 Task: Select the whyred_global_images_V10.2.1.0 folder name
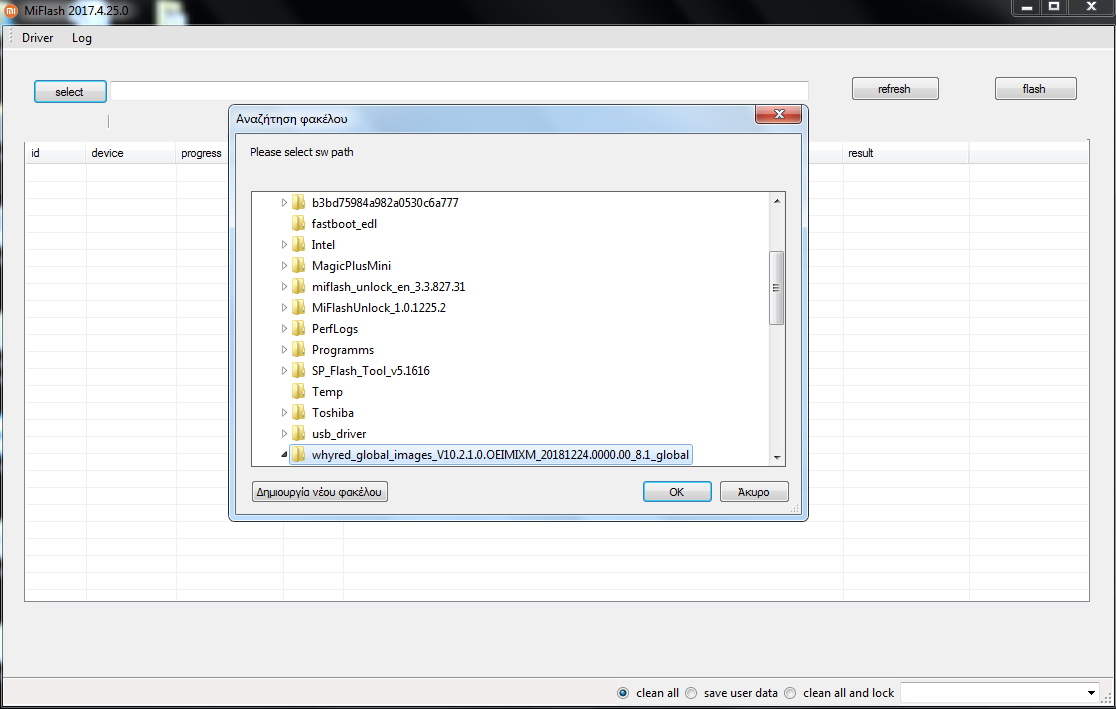click(x=500, y=454)
